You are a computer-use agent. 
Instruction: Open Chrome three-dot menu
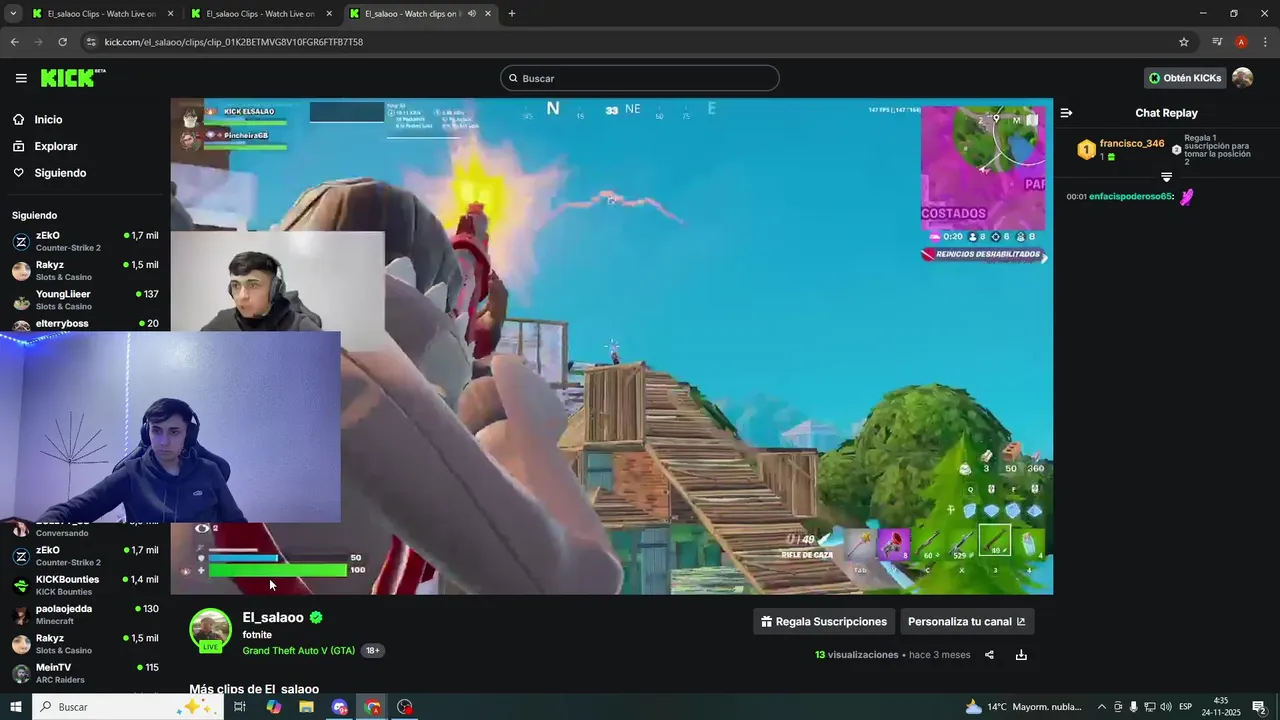click(x=1265, y=42)
